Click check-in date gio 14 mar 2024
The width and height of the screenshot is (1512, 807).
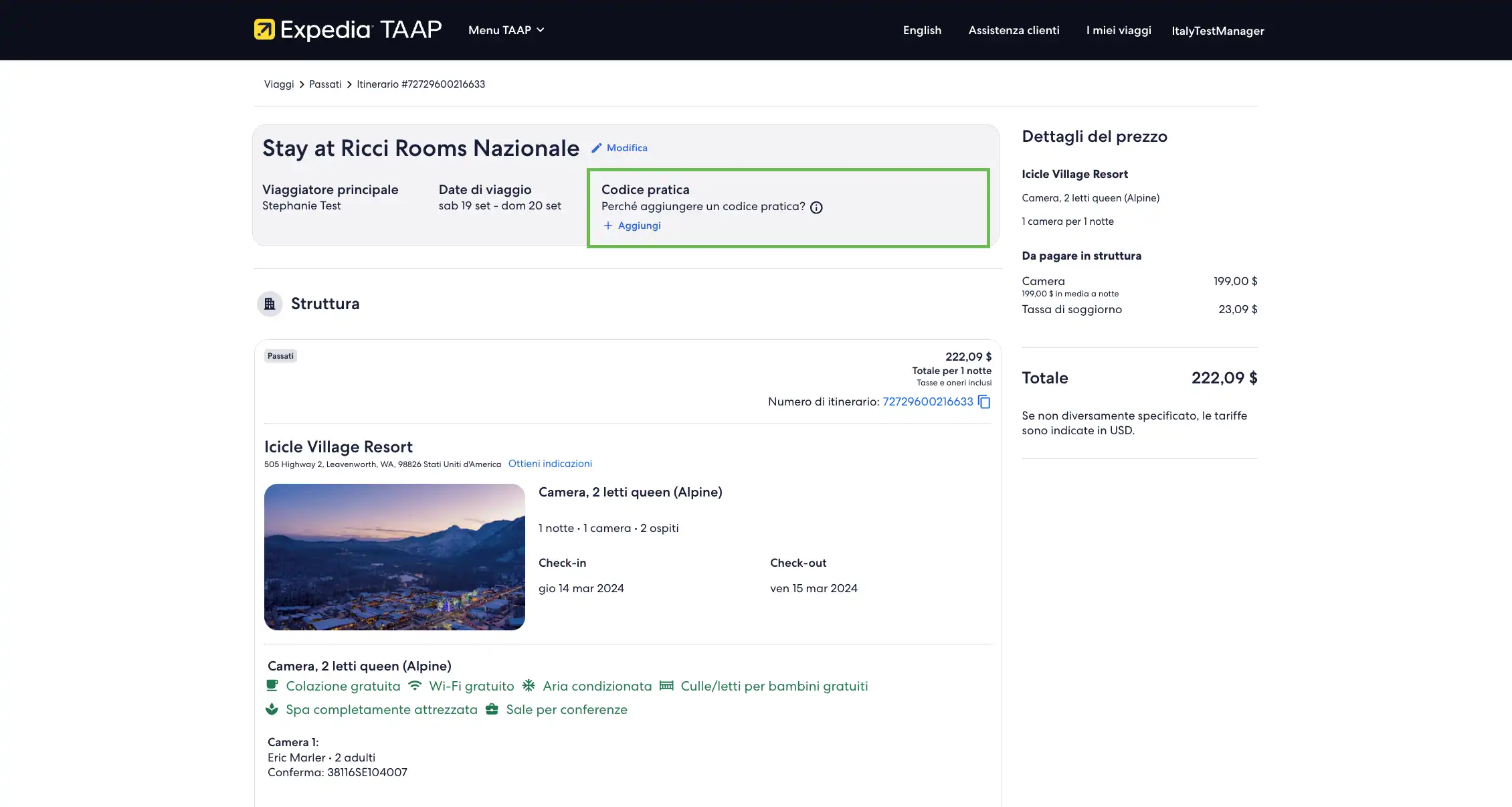581,588
